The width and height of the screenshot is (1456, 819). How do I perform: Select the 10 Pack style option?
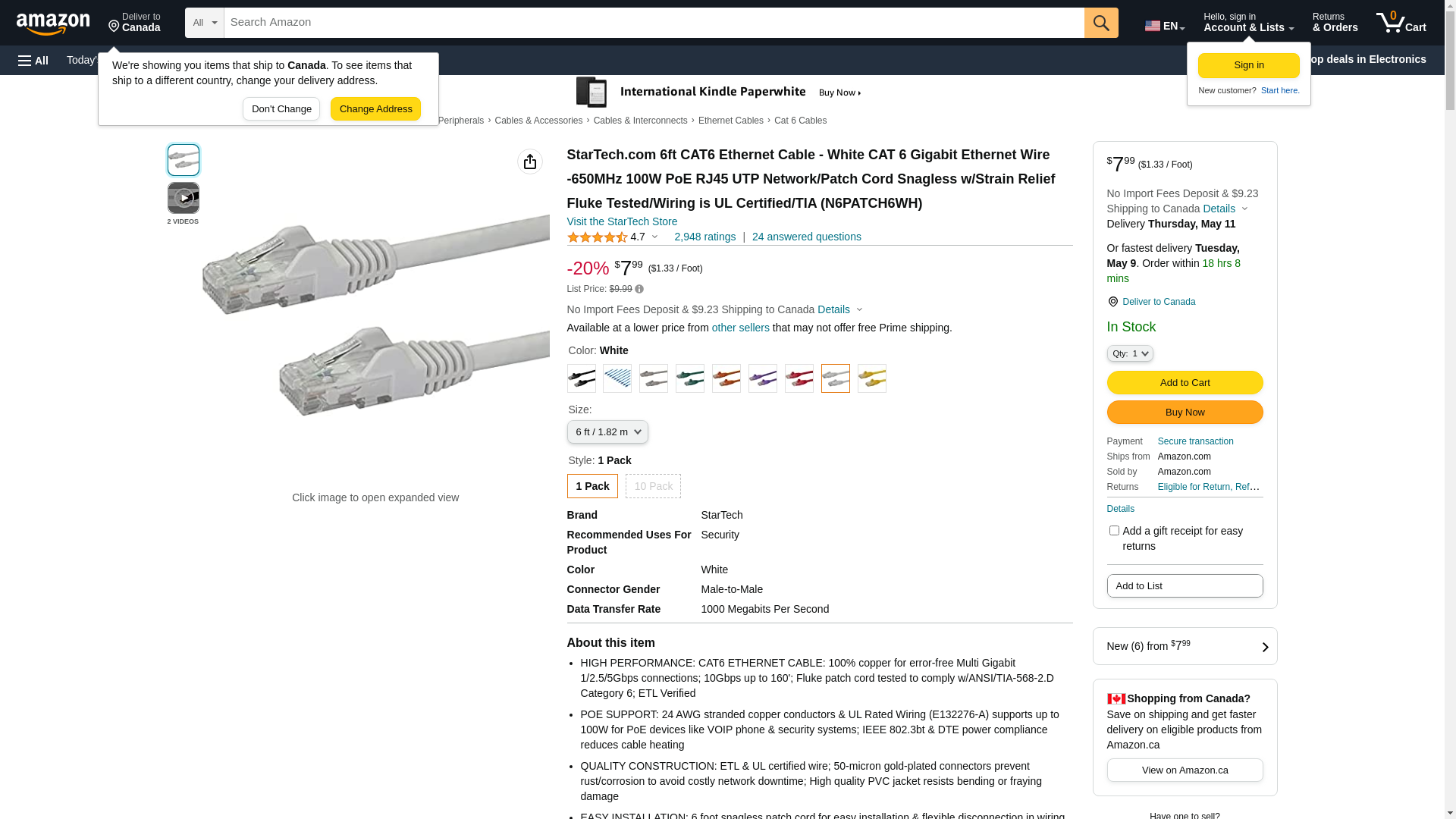(x=653, y=486)
